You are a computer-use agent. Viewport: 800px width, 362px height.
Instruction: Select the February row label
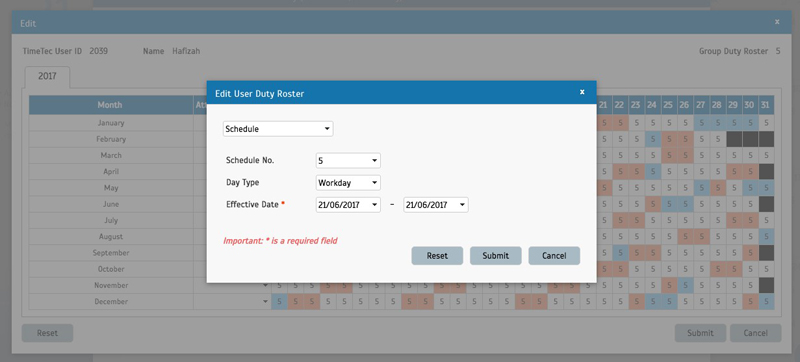[x=111, y=139]
